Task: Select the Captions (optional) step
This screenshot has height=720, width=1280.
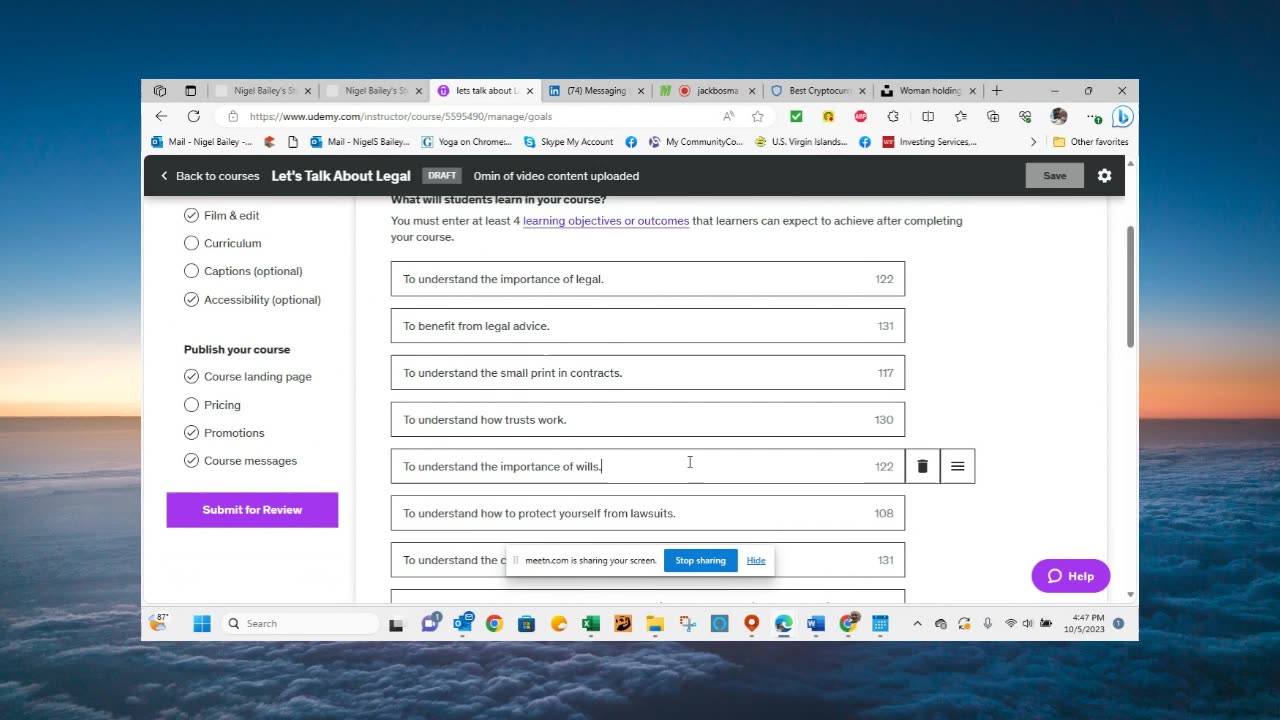Action: point(243,271)
